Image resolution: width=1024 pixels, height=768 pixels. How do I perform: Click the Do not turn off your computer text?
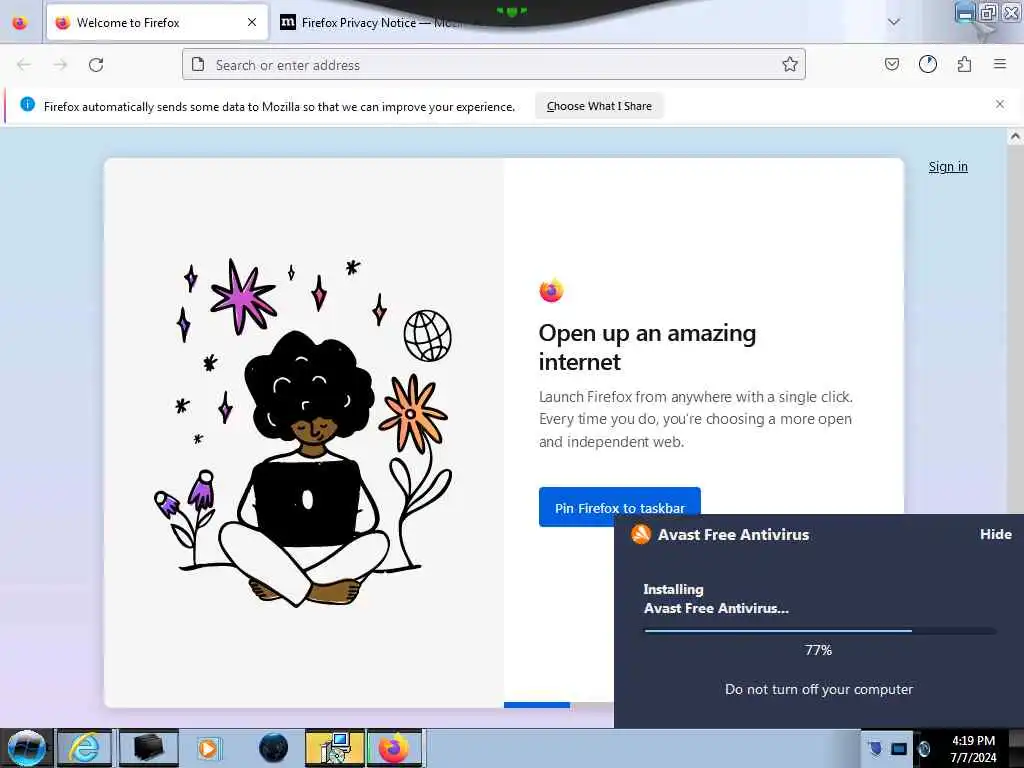(819, 689)
